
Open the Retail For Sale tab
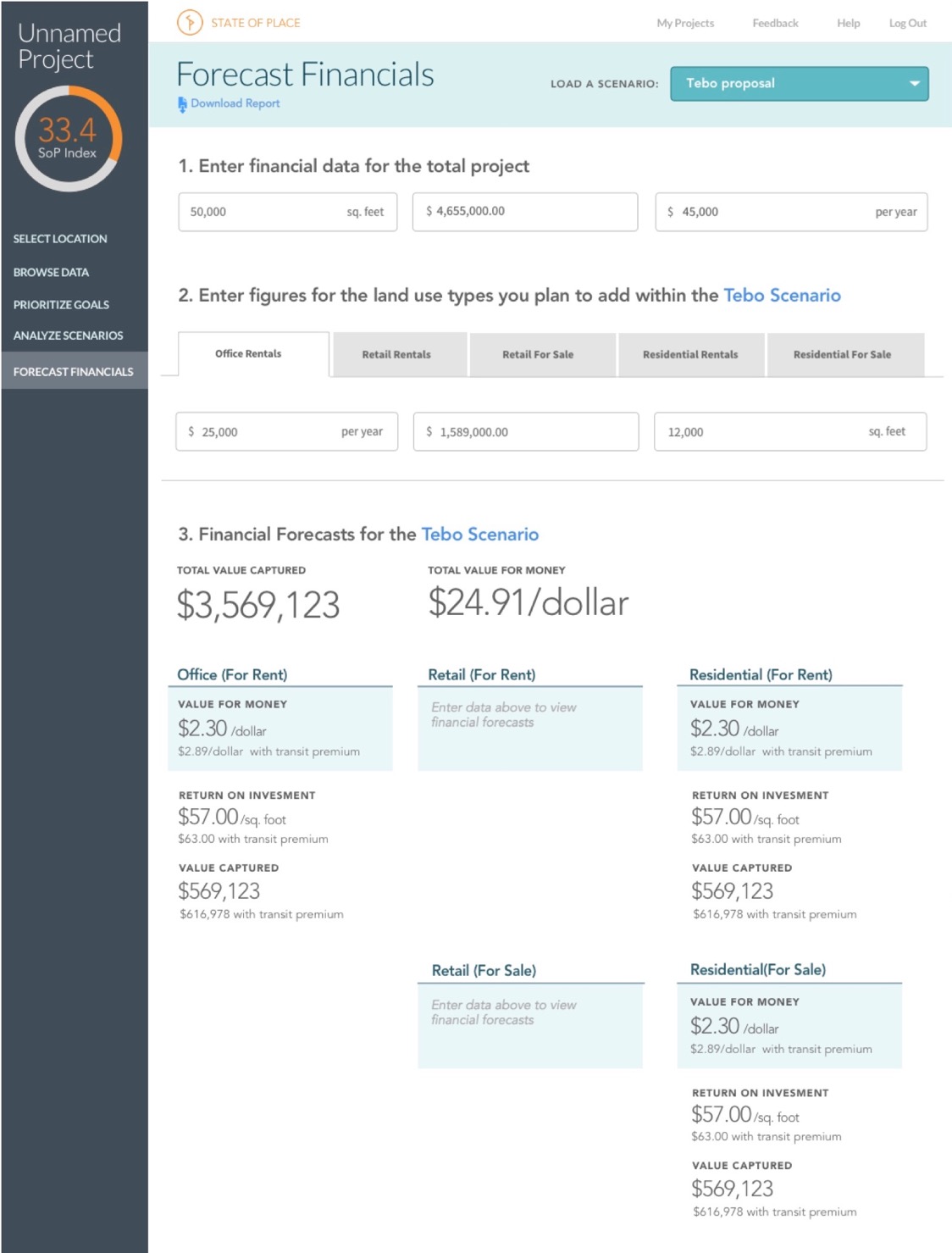point(538,354)
